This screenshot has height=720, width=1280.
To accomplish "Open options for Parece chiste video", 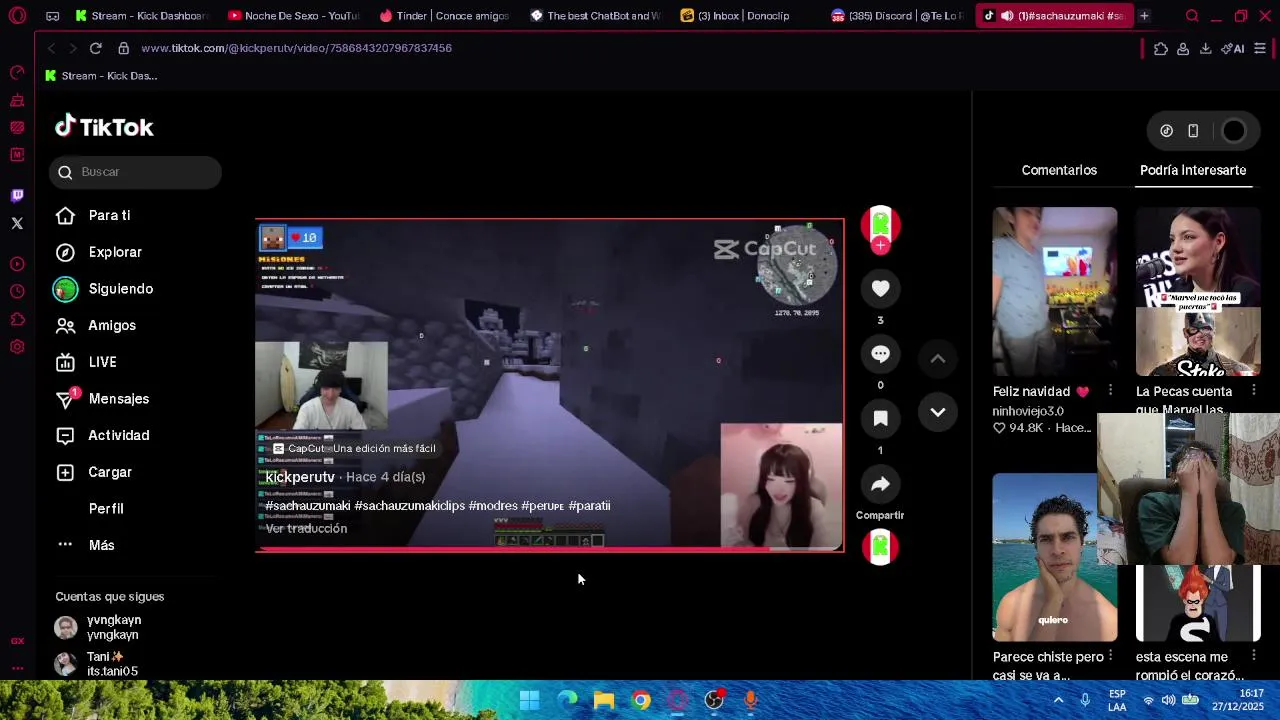I will click(1110, 656).
